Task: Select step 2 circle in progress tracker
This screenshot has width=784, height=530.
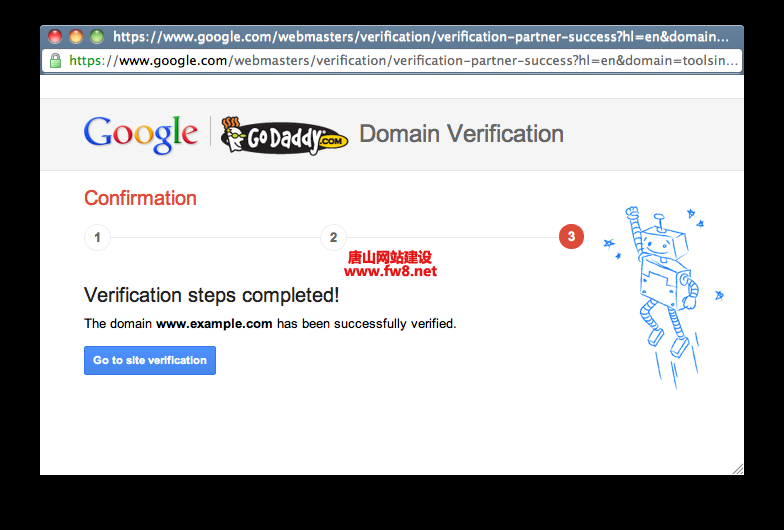Action: pyautogui.click(x=333, y=237)
